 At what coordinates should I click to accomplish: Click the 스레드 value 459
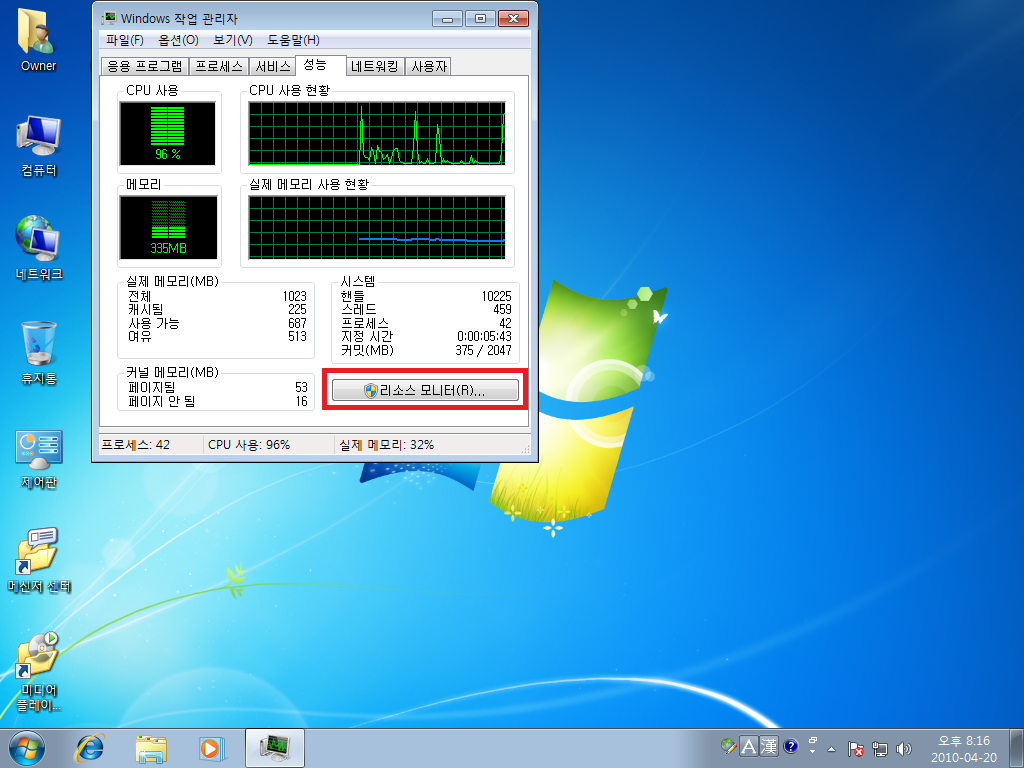pos(502,310)
